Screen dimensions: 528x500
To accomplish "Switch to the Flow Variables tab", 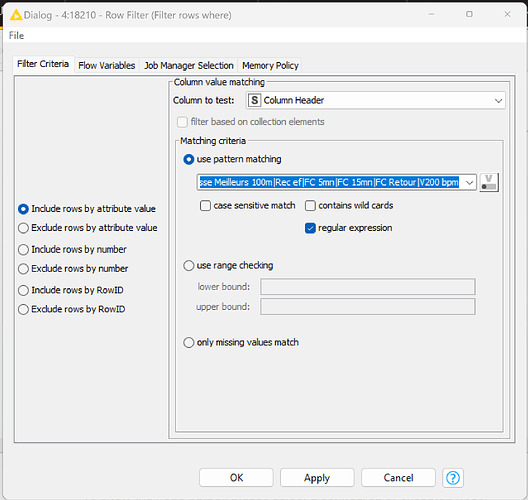I will [x=106, y=65].
